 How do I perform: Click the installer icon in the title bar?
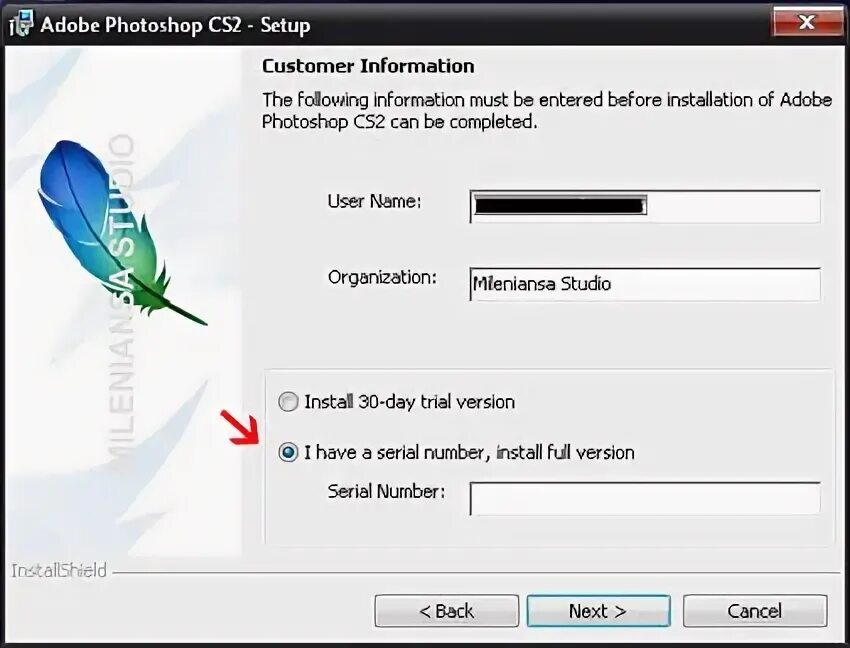pyautogui.click(x=21, y=24)
